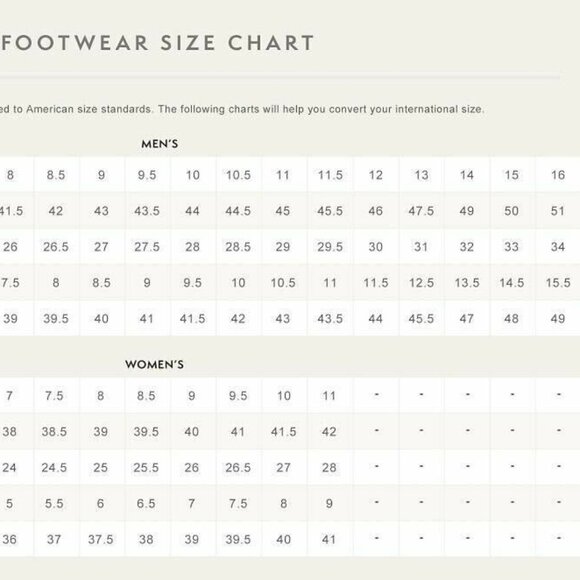
Task: Click the 6.5 cell in women's table
Action: (x=146, y=503)
